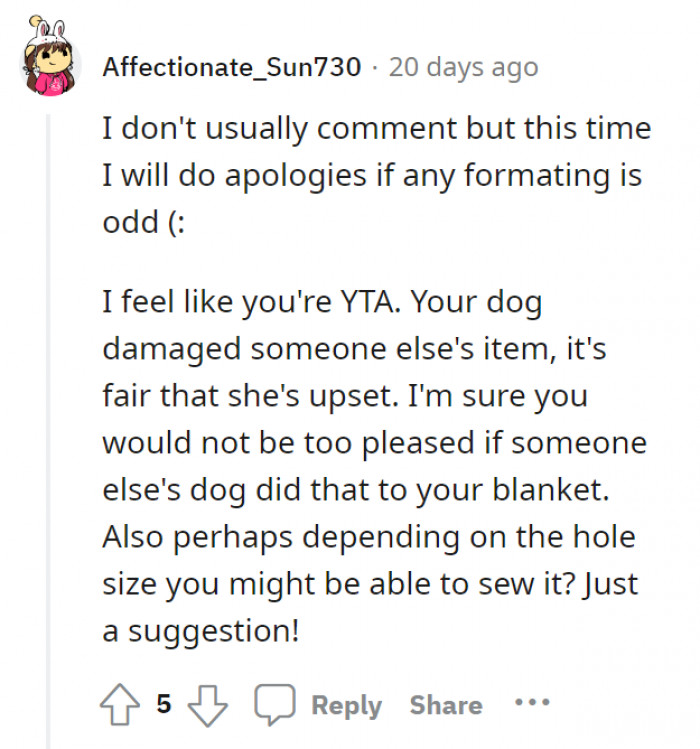
Task: Share this comment via Share button
Action: pyautogui.click(x=445, y=705)
